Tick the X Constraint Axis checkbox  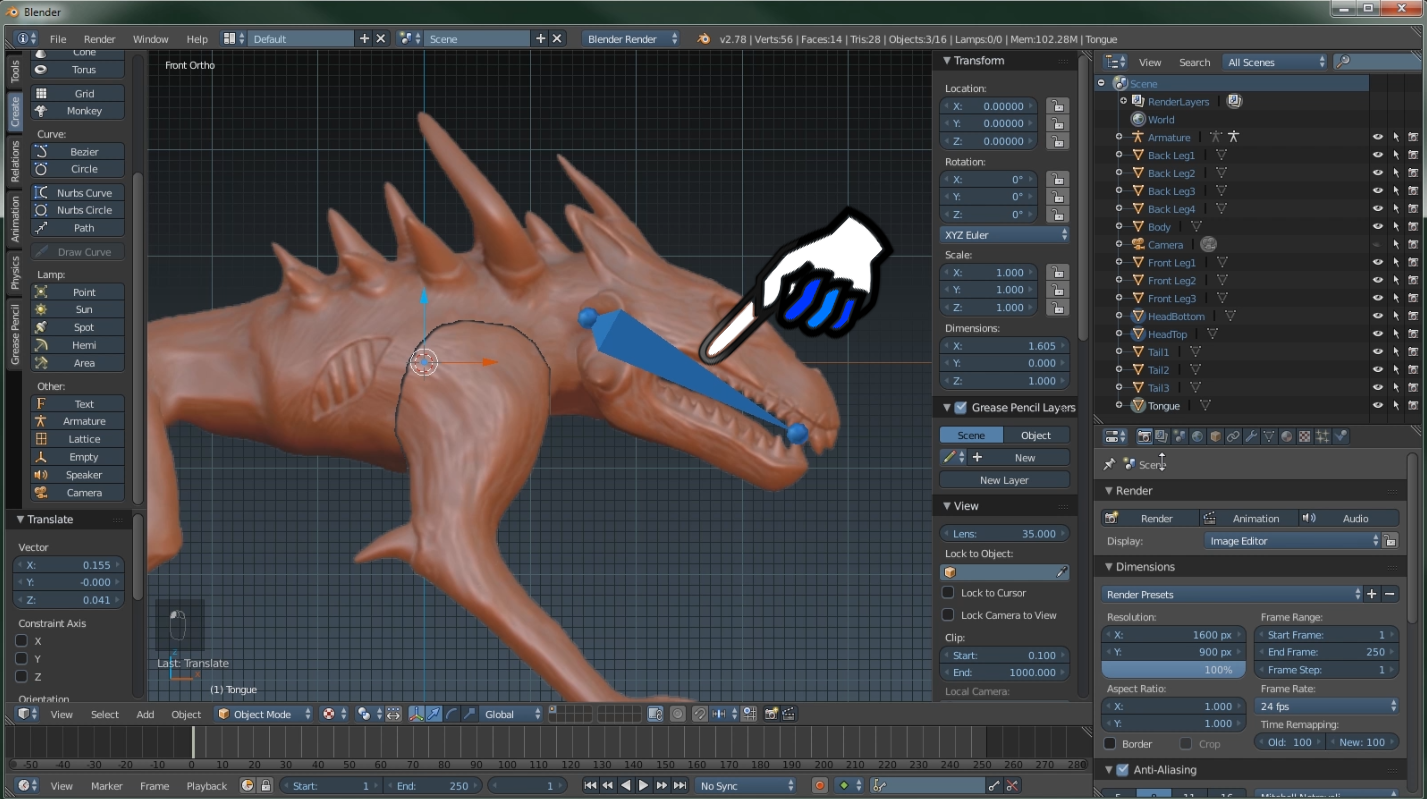point(21,641)
